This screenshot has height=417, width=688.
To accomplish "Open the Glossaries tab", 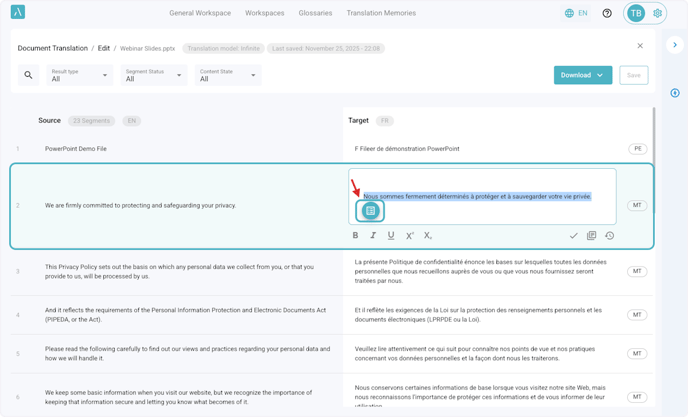I will pyautogui.click(x=315, y=14).
